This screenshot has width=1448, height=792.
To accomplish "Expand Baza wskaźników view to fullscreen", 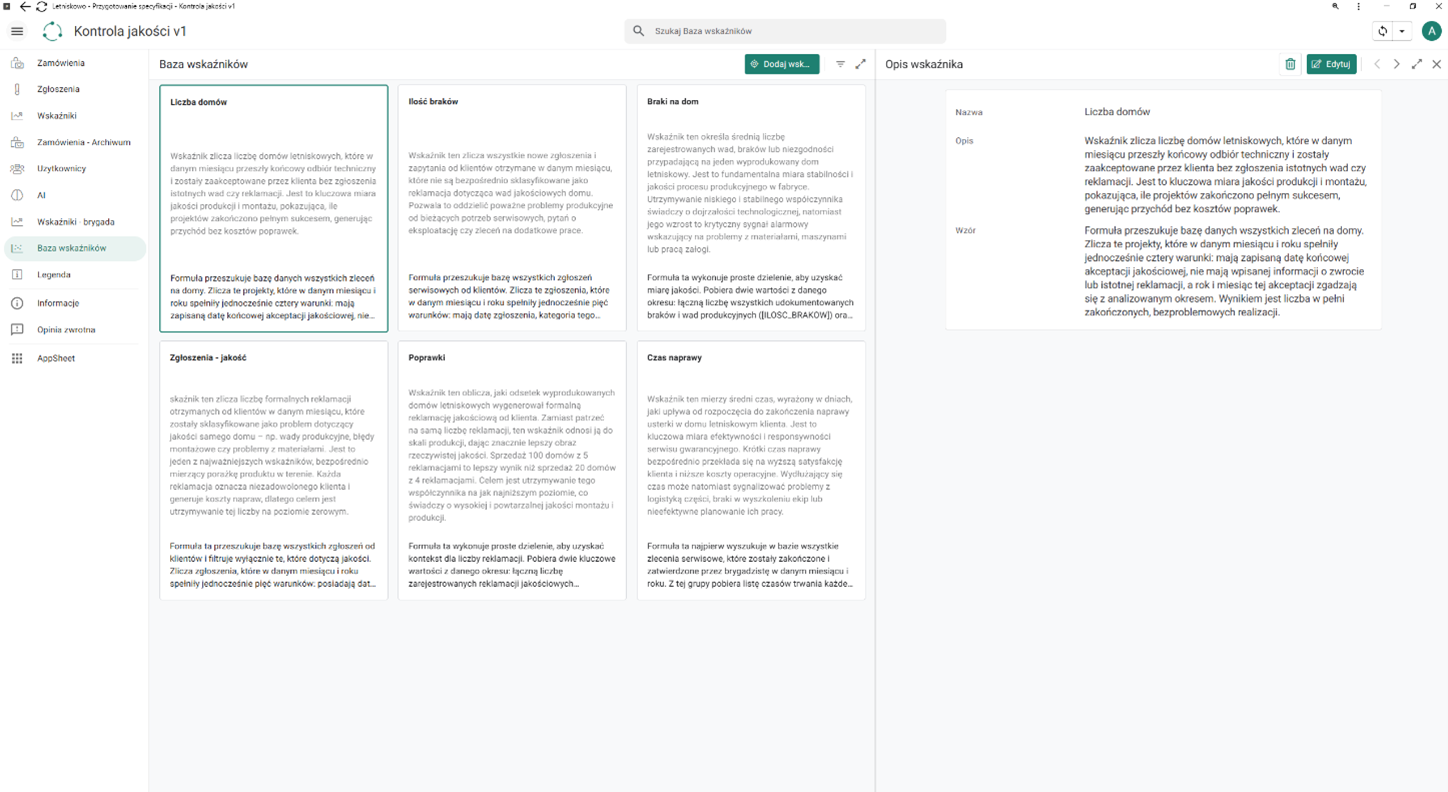I will coord(860,64).
